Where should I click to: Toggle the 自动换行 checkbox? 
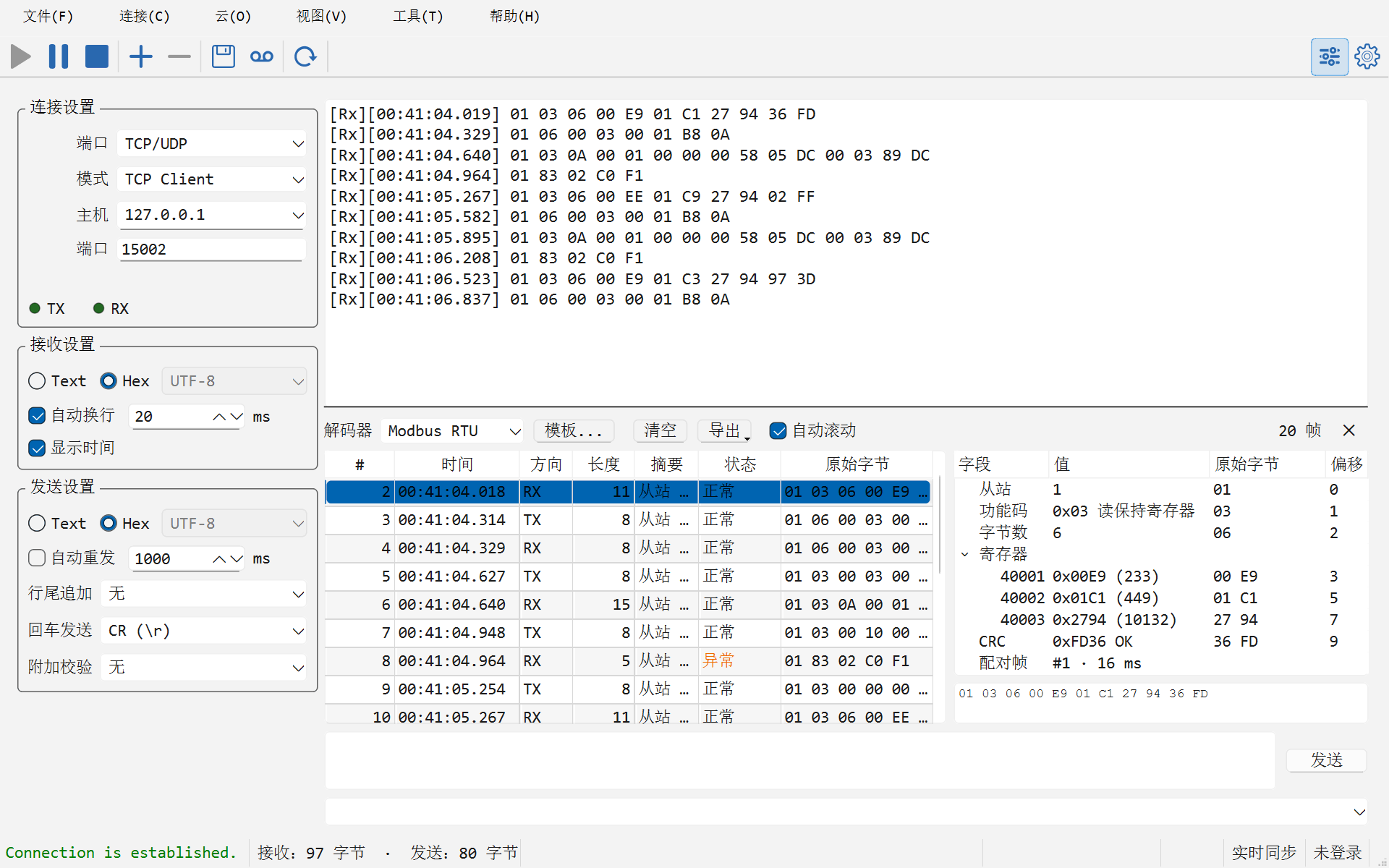click(x=72, y=415)
